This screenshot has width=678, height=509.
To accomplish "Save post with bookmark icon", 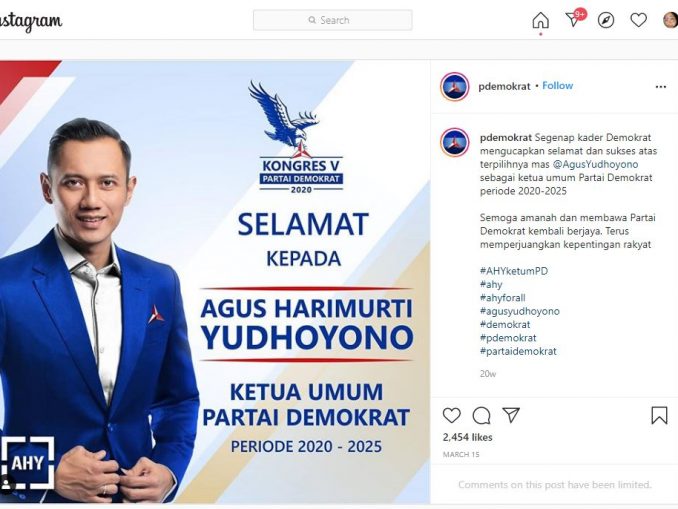I will pos(659,415).
